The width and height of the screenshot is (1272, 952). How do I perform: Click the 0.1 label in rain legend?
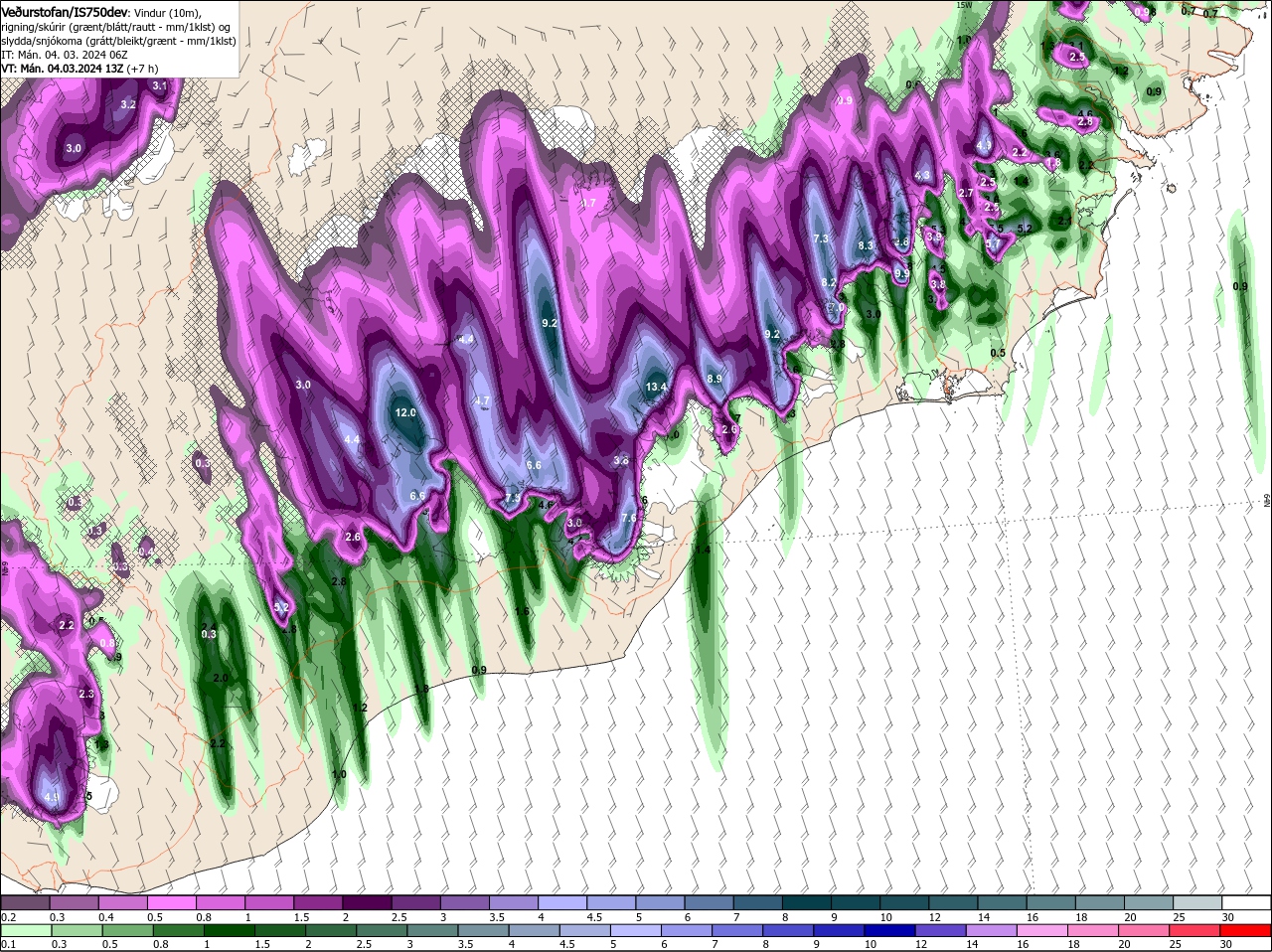tap(9, 945)
